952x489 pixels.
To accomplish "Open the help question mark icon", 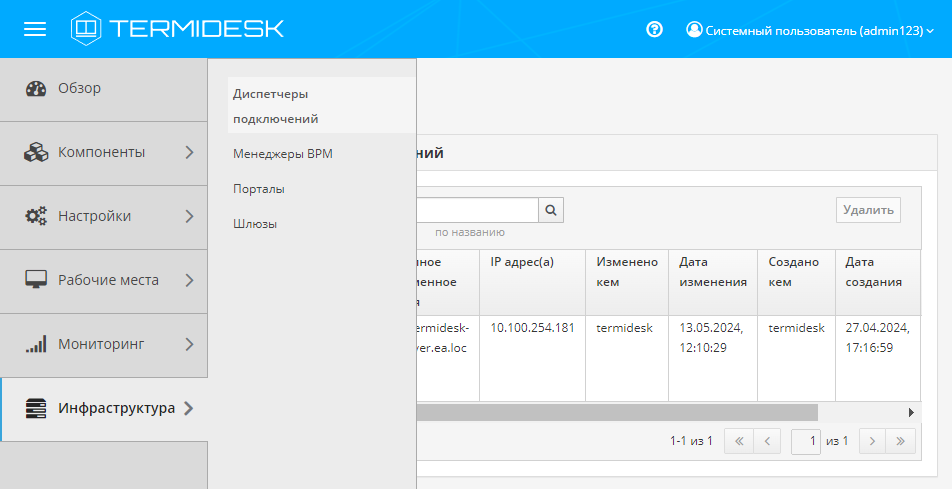I will point(655,30).
